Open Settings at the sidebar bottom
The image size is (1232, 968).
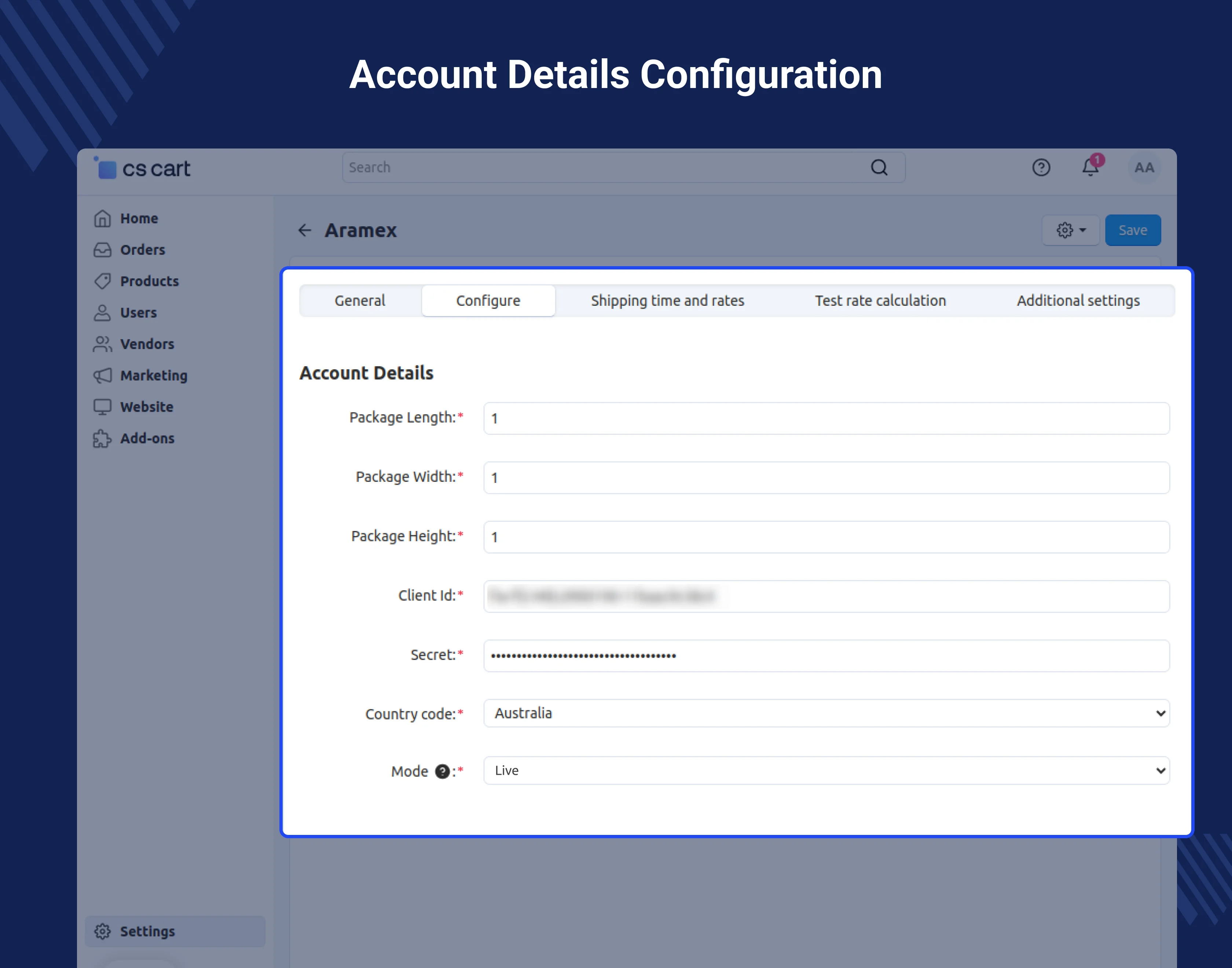(147, 931)
